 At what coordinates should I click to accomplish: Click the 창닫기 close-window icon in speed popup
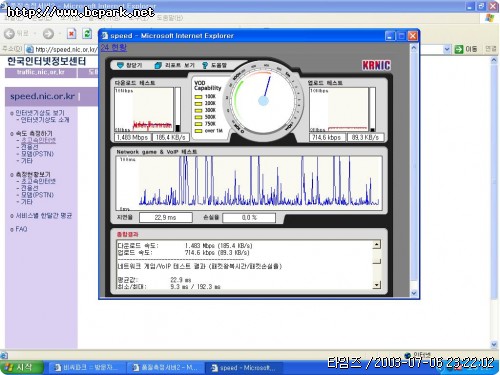[x=121, y=65]
